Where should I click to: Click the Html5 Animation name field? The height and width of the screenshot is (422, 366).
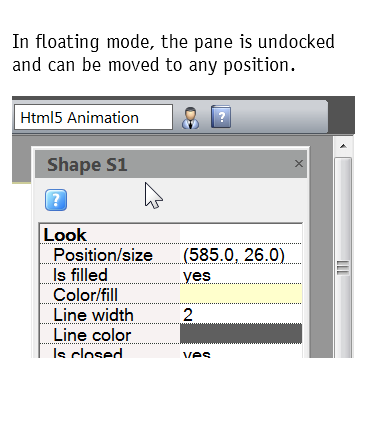93,117
